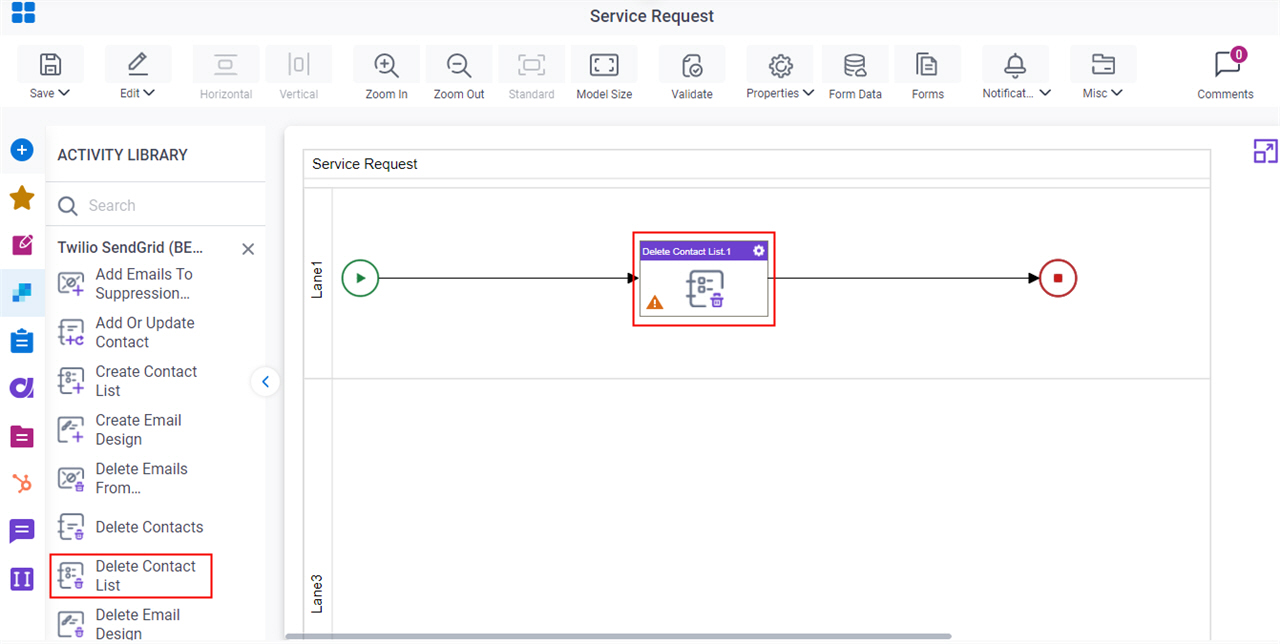Image resolution: width=1280 pixels, height=644 pixels.
Task: Click the Start event circle
Action: coord(360,278)
